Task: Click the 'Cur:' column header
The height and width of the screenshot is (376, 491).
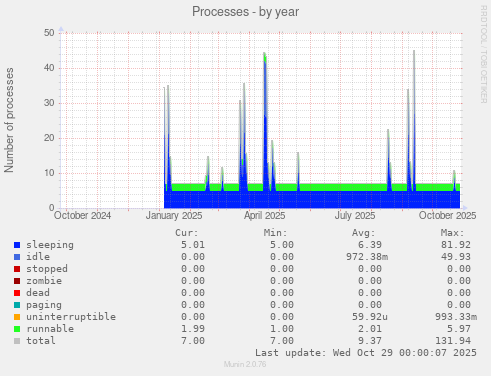Action: tap(187, 233)
